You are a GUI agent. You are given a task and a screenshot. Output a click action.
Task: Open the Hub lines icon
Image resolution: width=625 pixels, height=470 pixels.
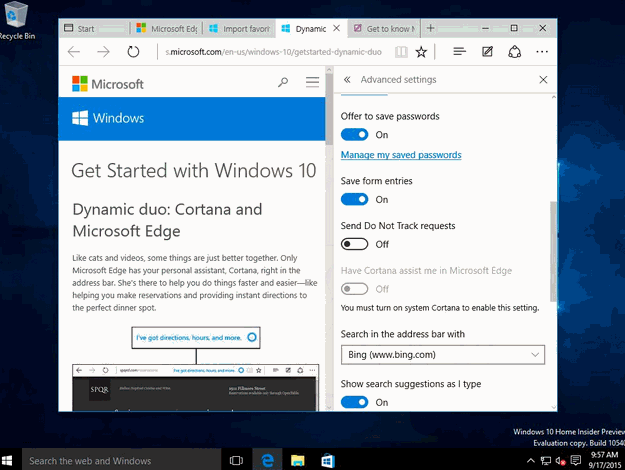459,51
